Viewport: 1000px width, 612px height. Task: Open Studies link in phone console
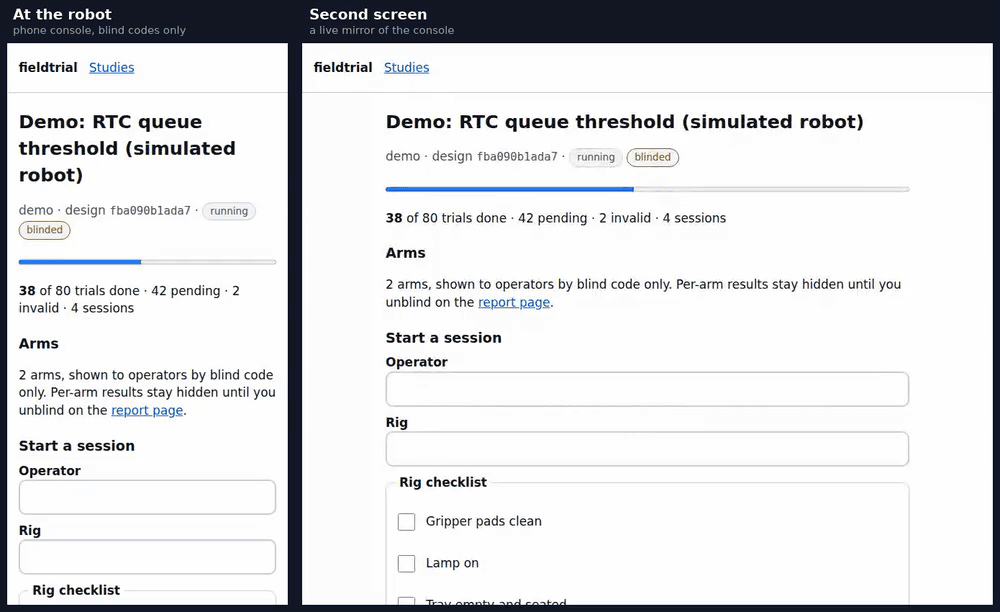pos(112,68)
